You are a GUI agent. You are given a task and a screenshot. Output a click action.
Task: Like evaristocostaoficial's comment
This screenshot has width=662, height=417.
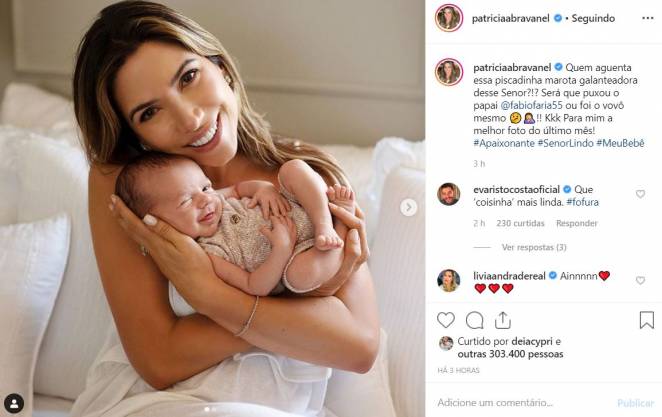point(640,194)
